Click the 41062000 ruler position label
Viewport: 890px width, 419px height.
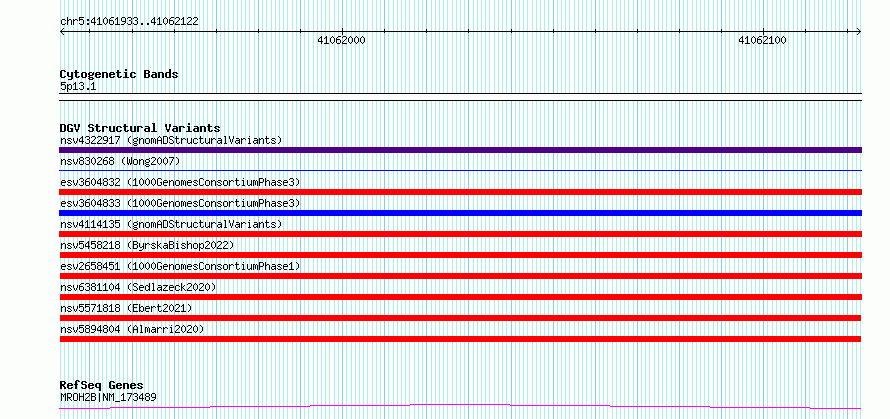341,41
